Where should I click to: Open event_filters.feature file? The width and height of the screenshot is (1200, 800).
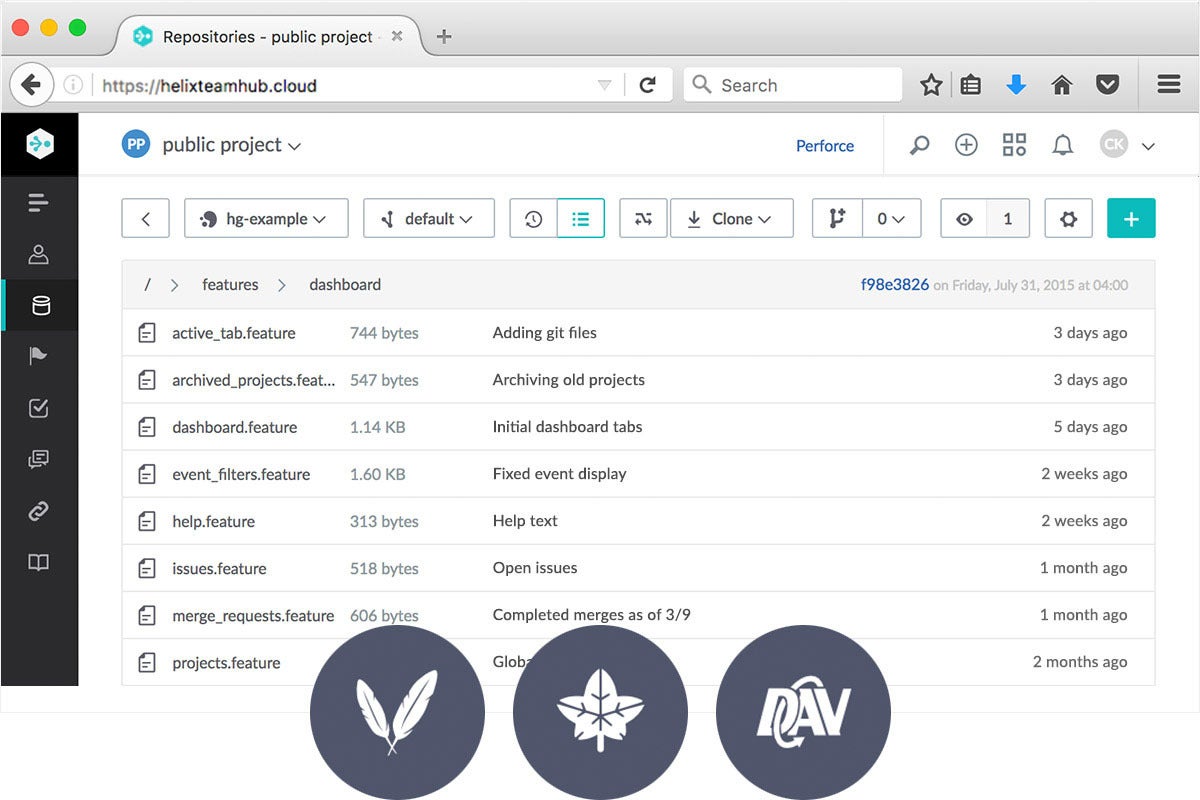click(x=241, y=474)
